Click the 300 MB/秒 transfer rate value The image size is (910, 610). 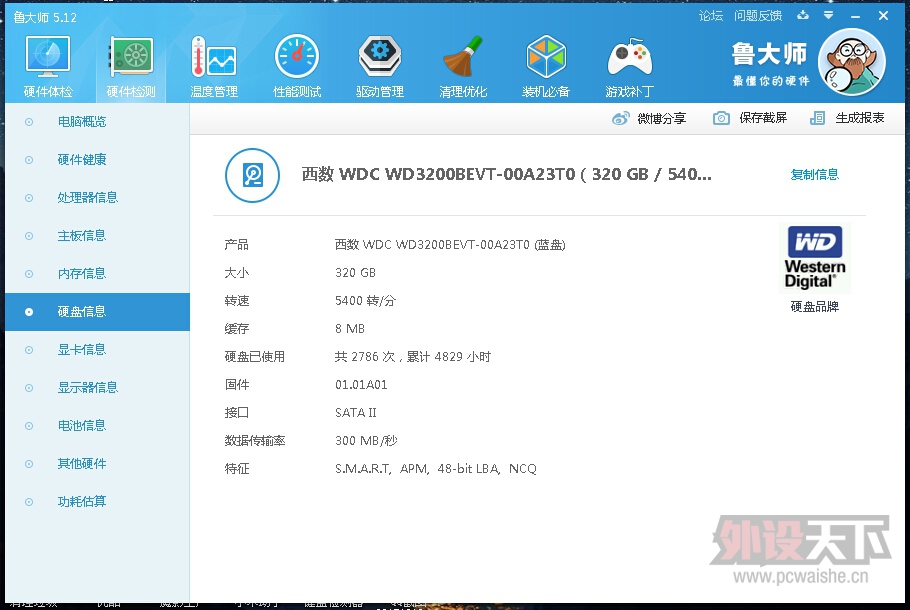coord(366,441)
